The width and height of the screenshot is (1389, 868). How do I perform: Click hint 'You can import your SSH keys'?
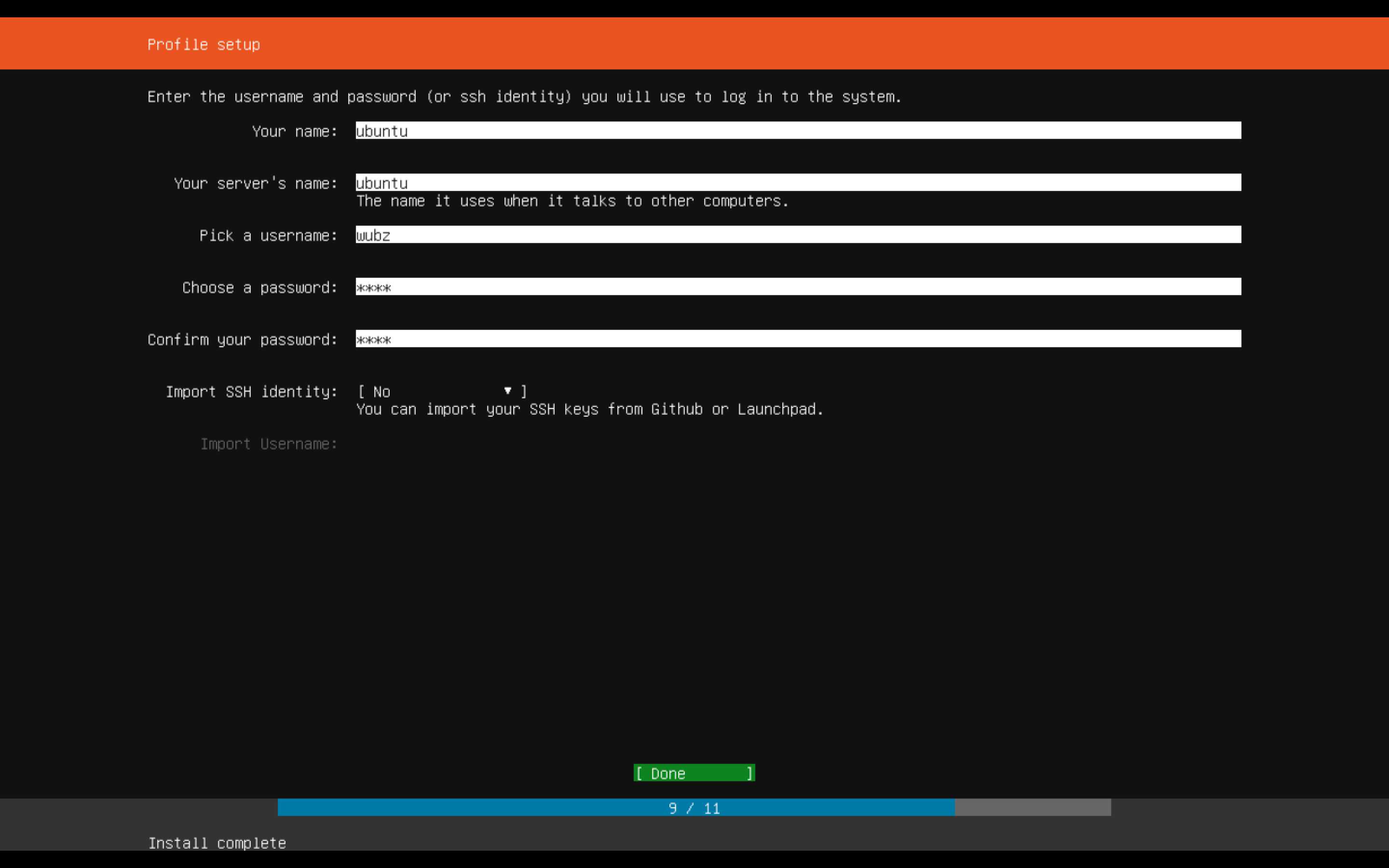point(590,409)
